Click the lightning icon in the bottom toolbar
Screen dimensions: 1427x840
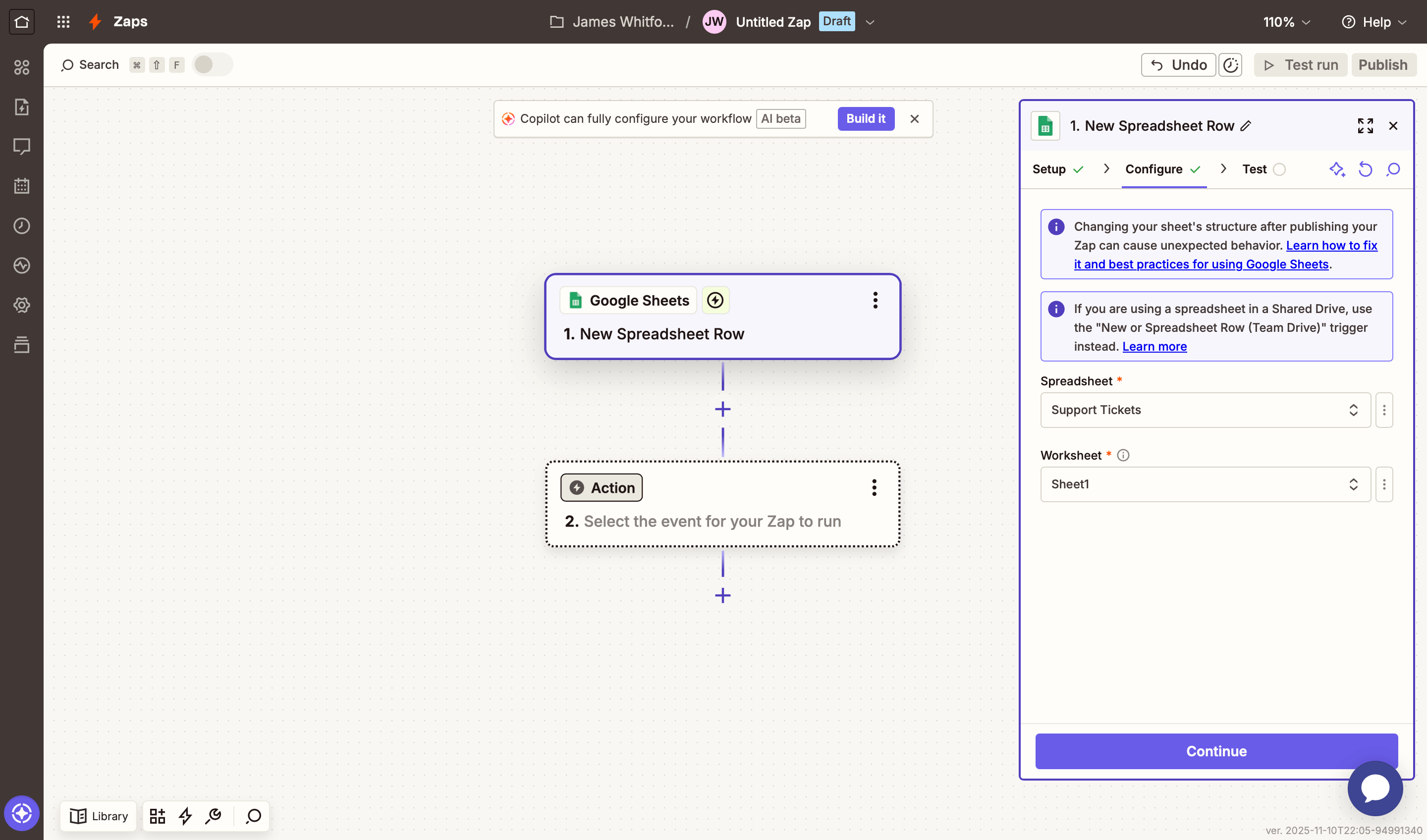coord(185,816)
